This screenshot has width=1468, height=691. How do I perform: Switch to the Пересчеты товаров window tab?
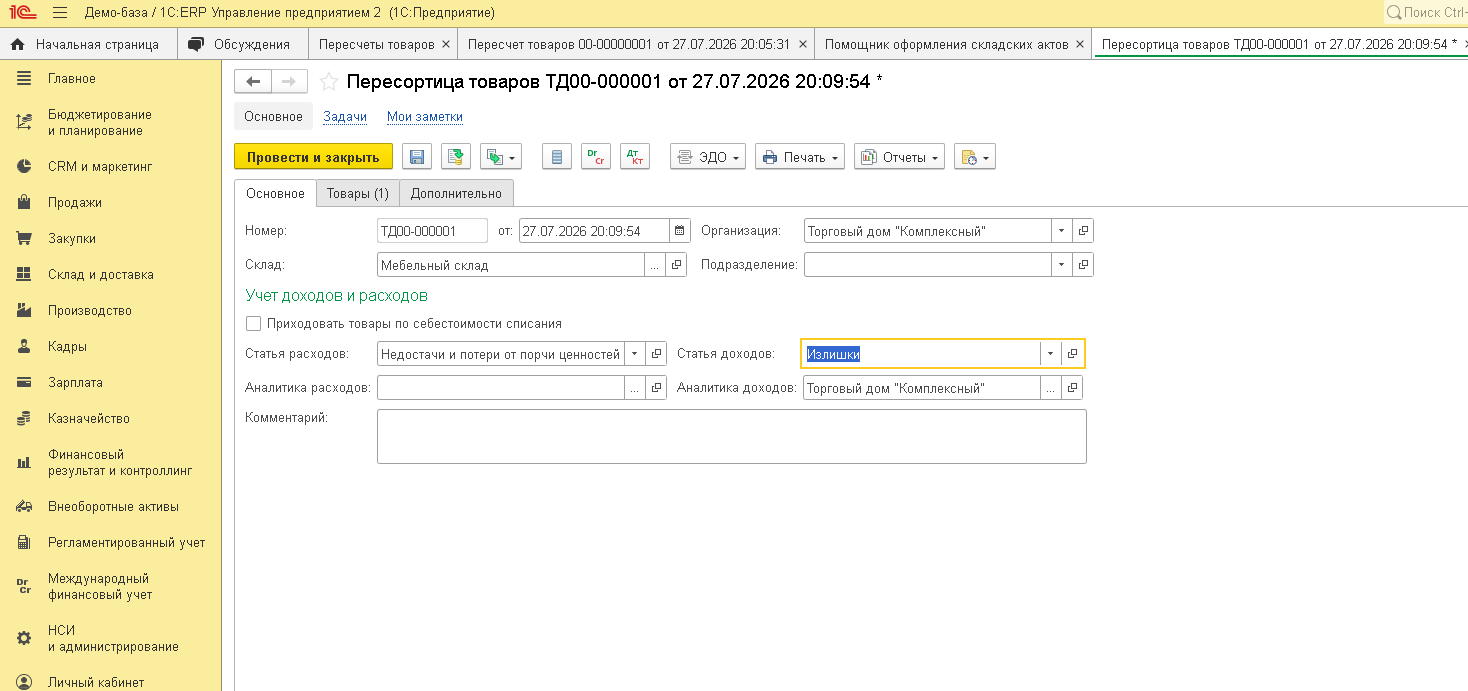coord(377,44)
